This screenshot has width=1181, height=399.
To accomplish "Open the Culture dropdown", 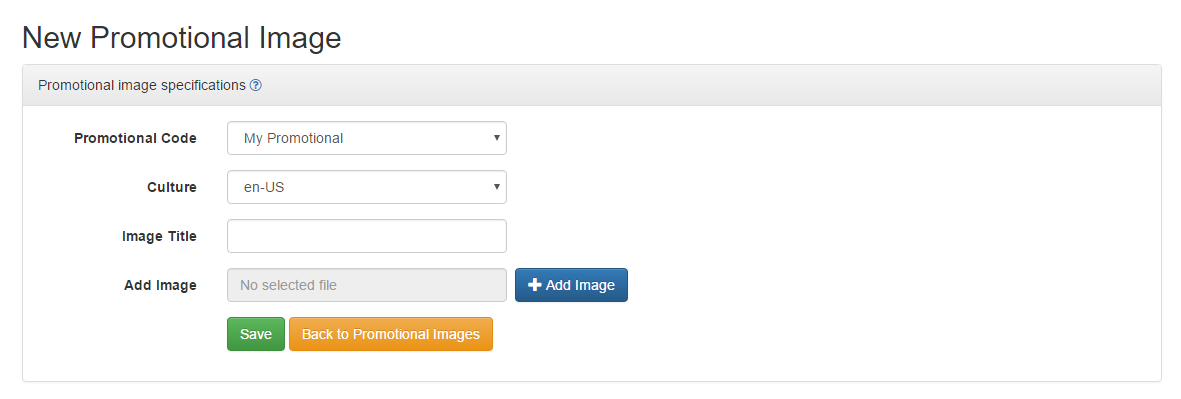I will [x=367, y=187].
